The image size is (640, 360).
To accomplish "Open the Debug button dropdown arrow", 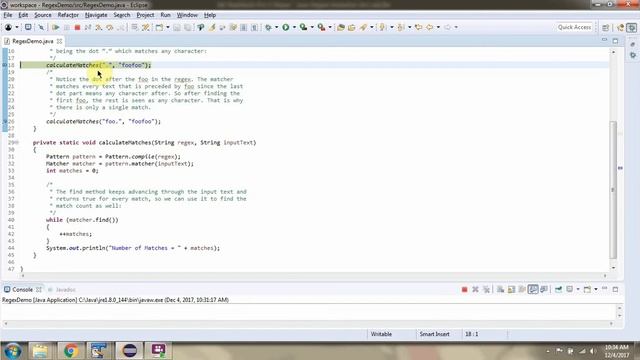I will click(x=276, y=27).
